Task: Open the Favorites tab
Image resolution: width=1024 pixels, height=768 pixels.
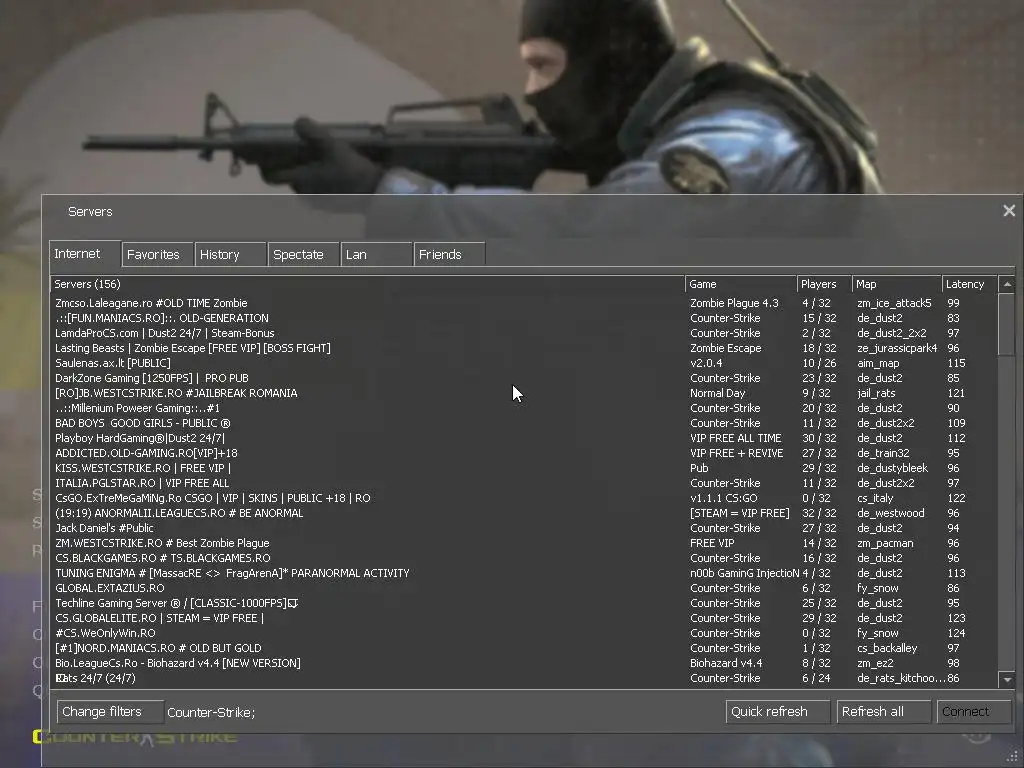Action: tap(157, 255)
